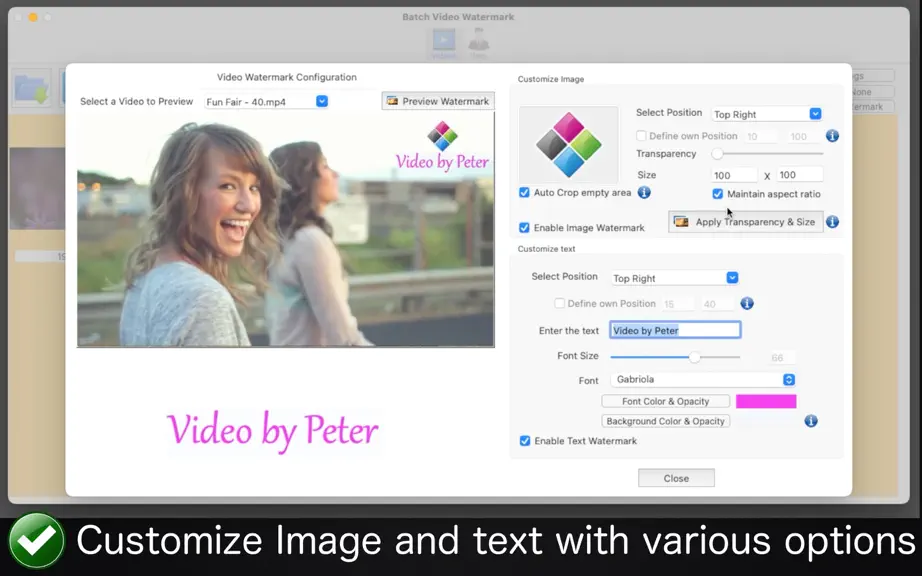
Task: Toggle Enable Text Watermark checkbox
Action: (525, 441)
